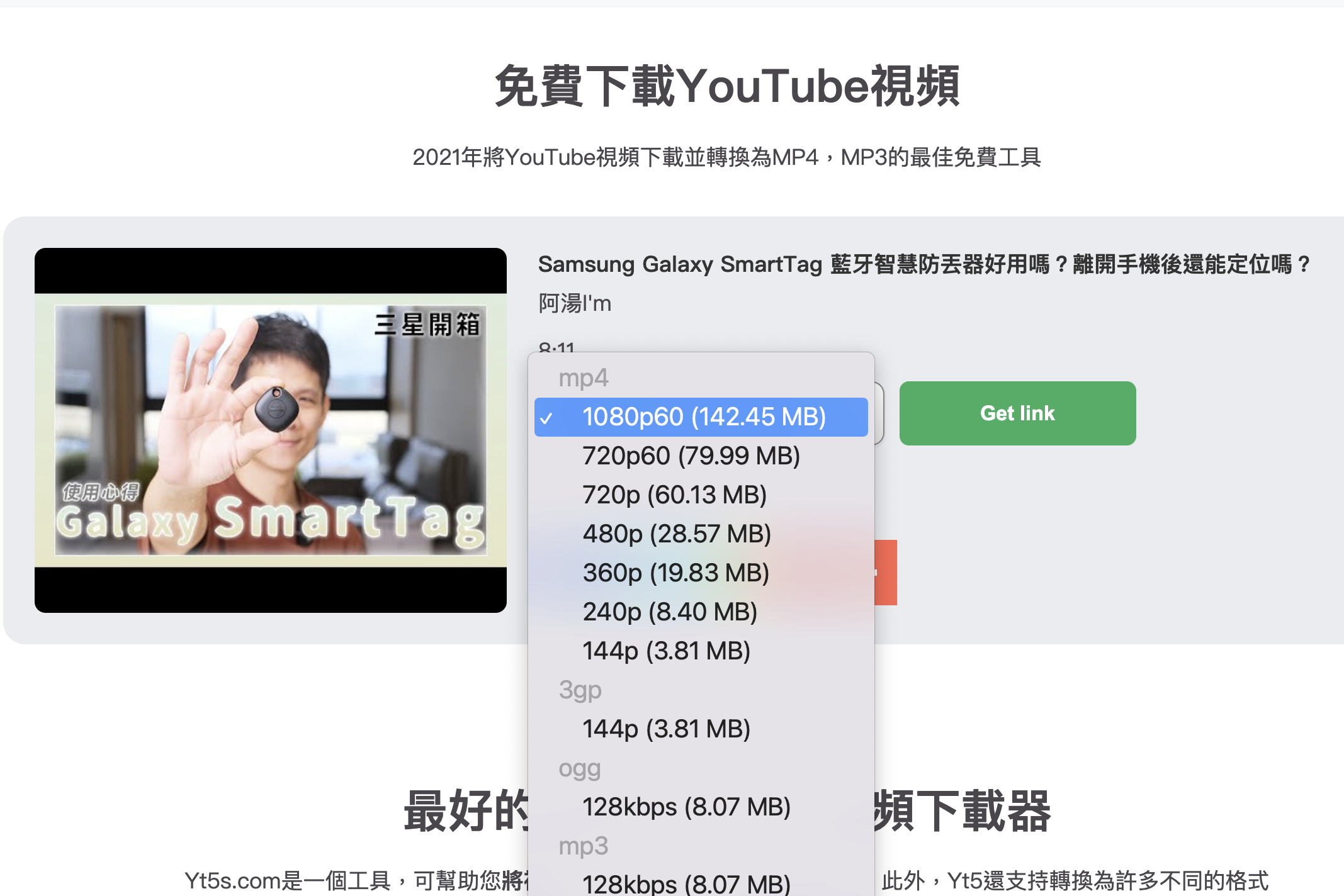Click the channel name 阿湯I'm

point(573,303)
